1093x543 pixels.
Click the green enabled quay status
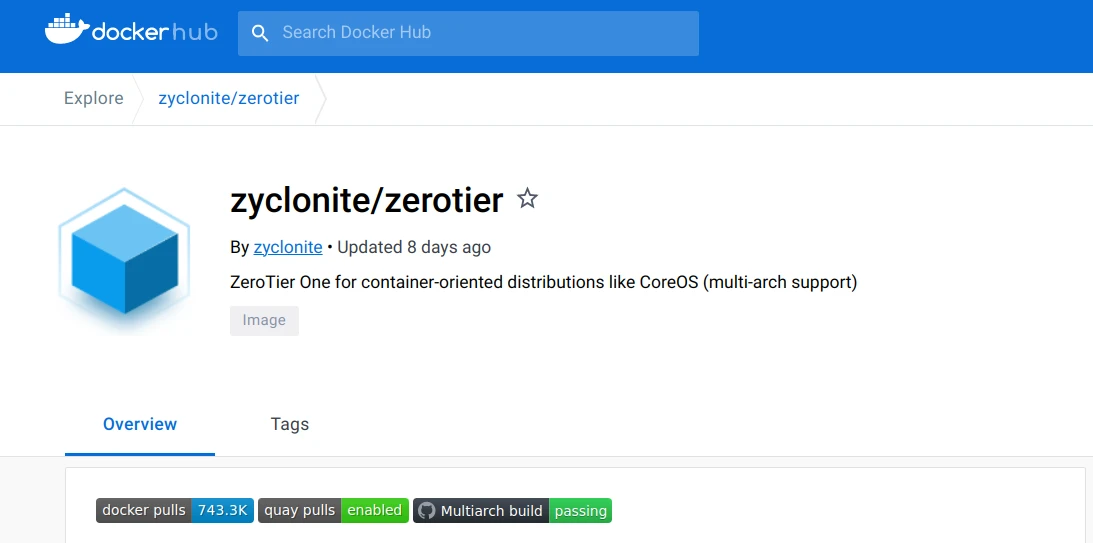tap(374, 510)
